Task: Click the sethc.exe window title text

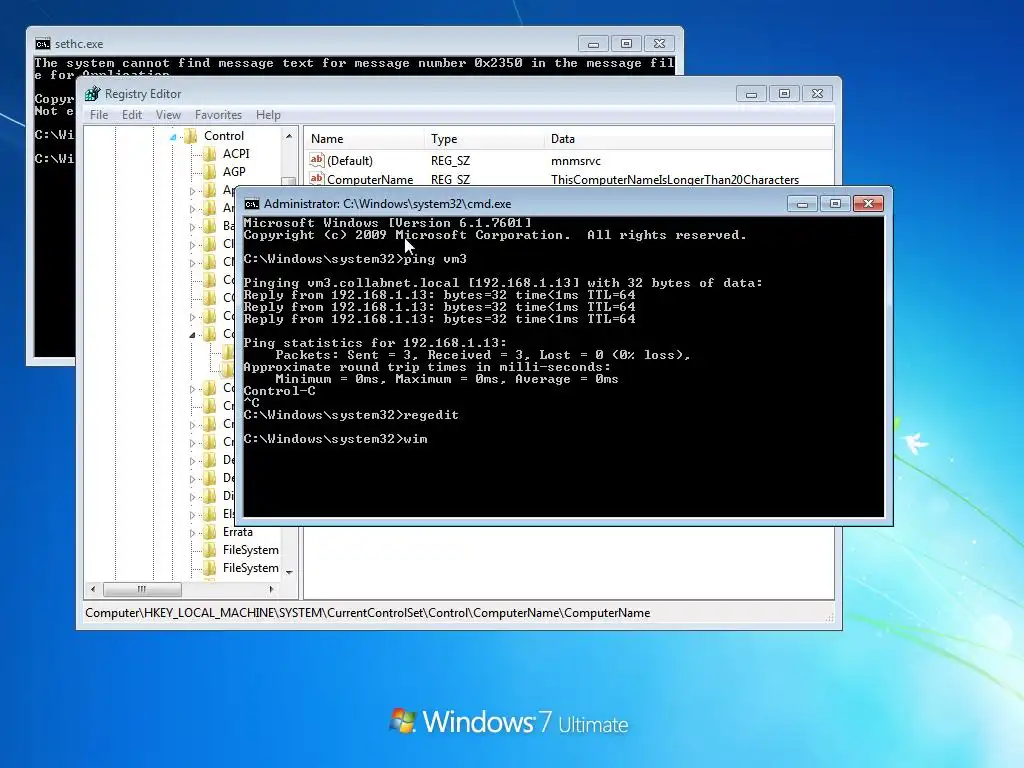Action: (x=78, y=44)
